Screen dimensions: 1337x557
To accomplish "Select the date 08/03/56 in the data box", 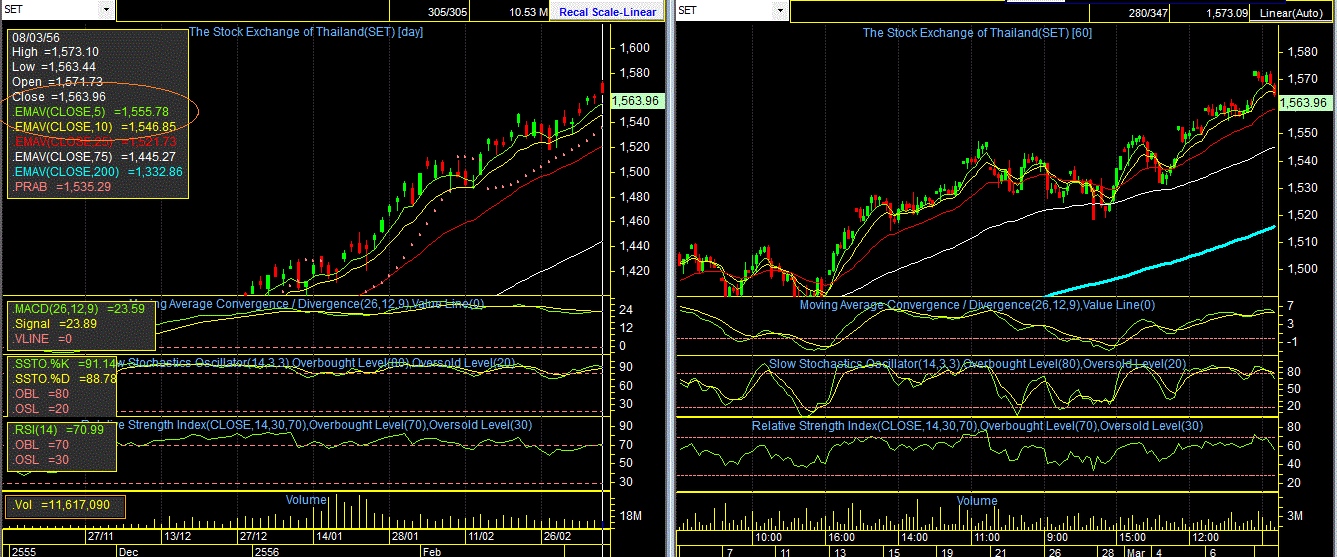I will (x=38, y=37).
